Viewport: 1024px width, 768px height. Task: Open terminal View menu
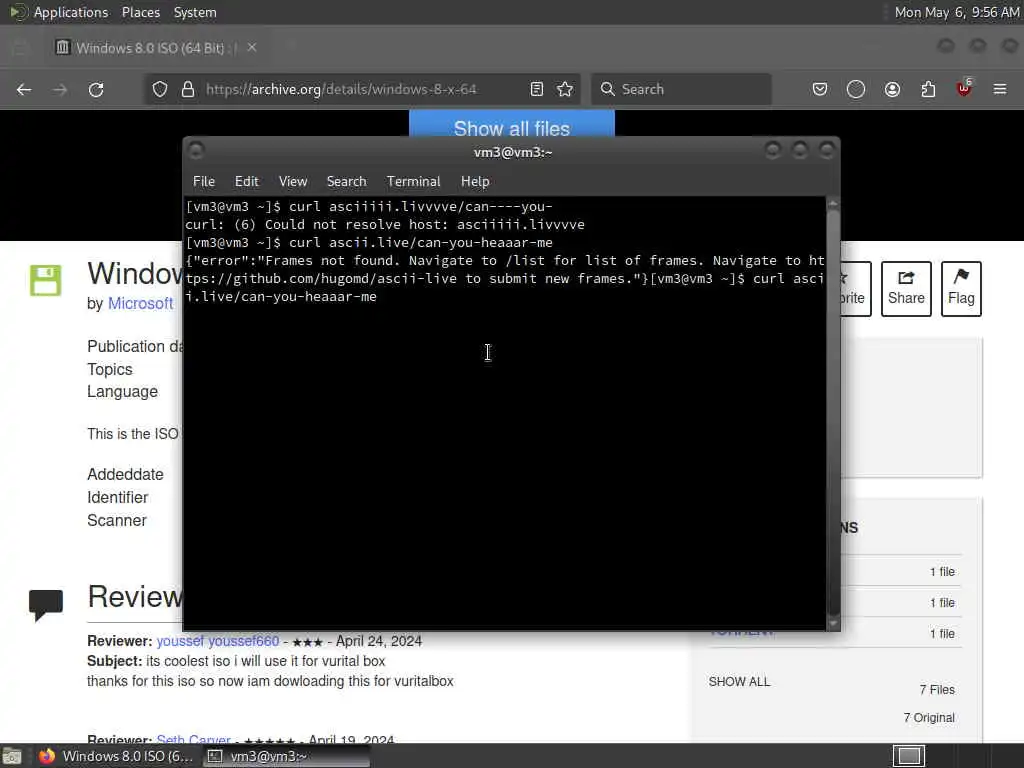(293, 182)
